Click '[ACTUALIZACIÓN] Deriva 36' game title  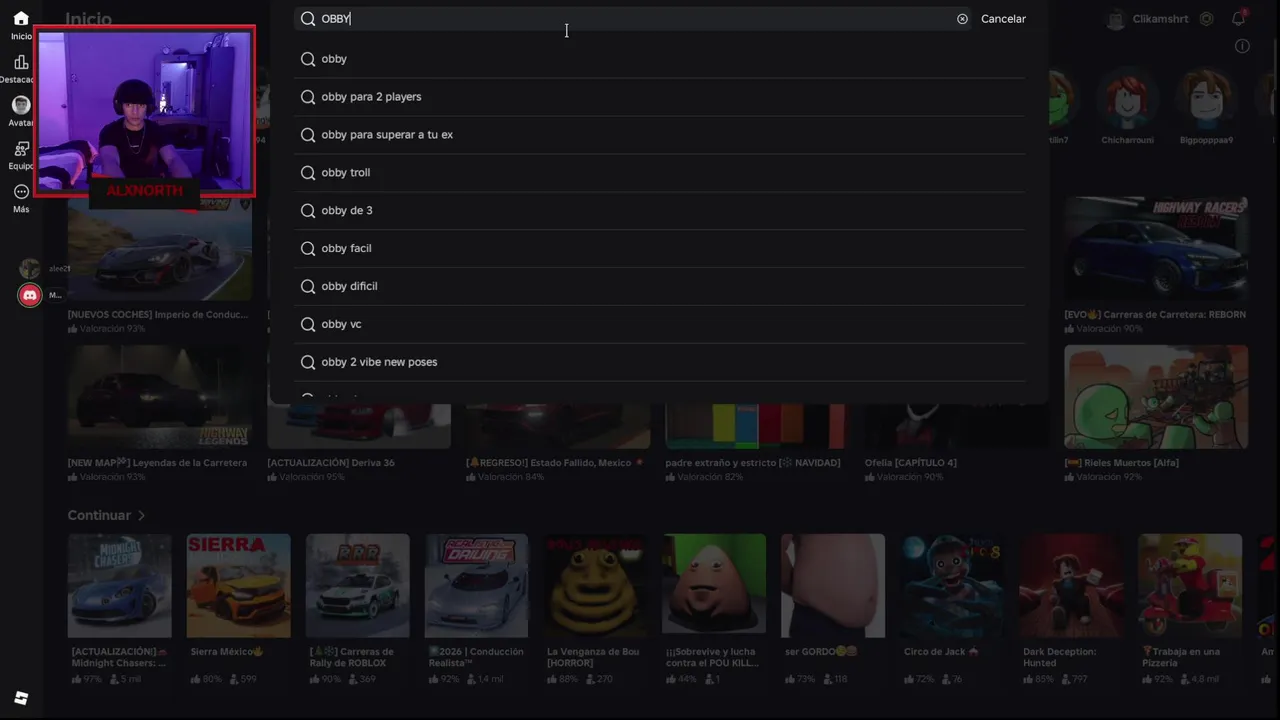pos(331,463)
